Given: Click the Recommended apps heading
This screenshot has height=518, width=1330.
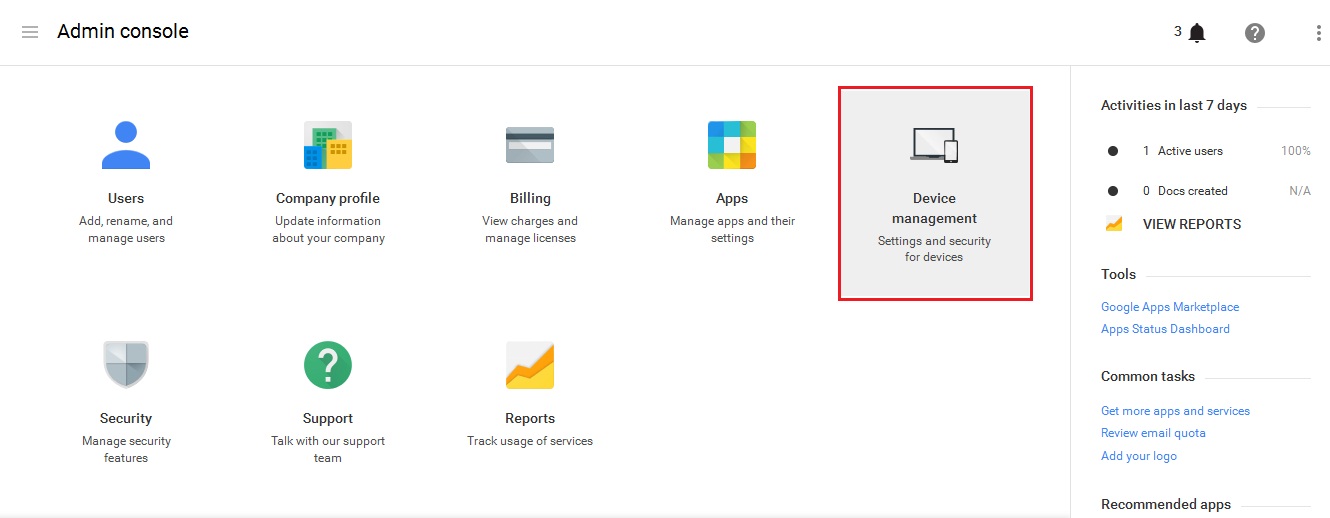Looking at the screenshot, I should click(1166, 505).
